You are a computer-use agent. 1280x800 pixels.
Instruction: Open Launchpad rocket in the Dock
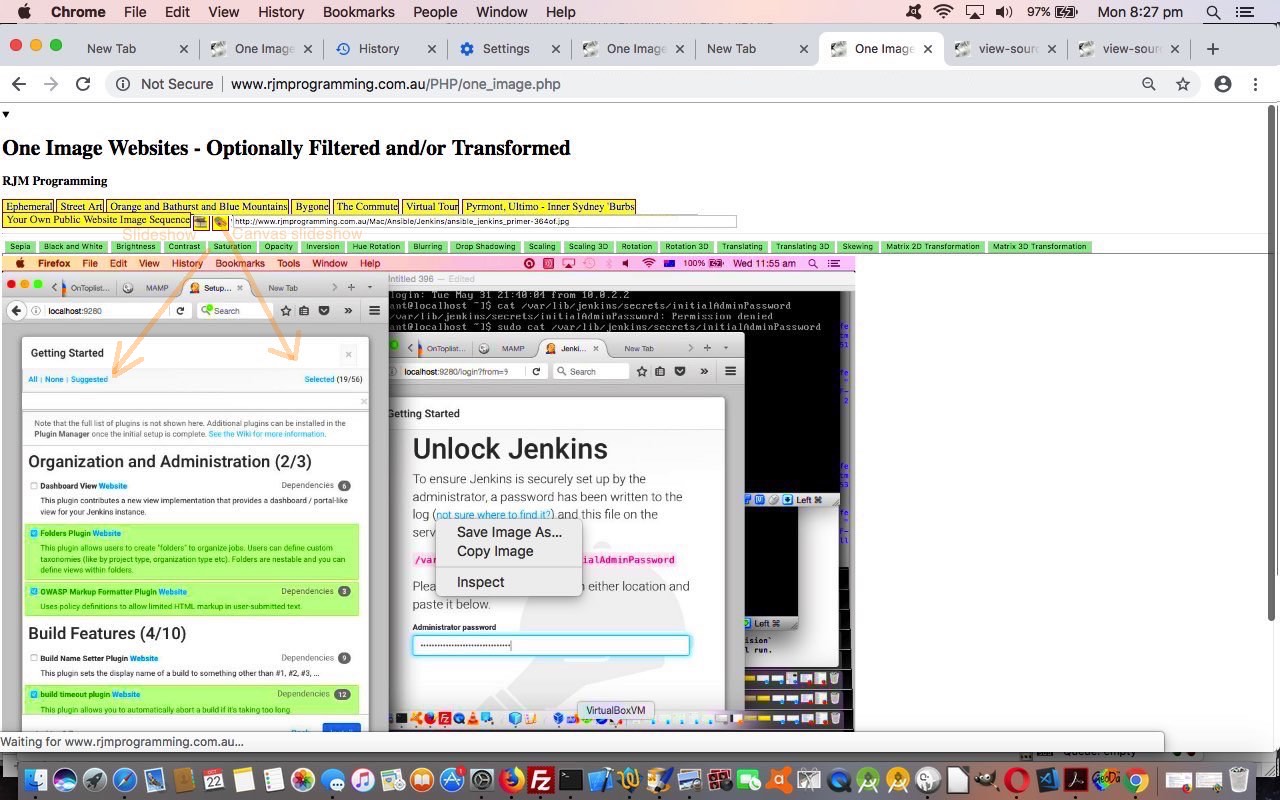click(x=95, y=779)
